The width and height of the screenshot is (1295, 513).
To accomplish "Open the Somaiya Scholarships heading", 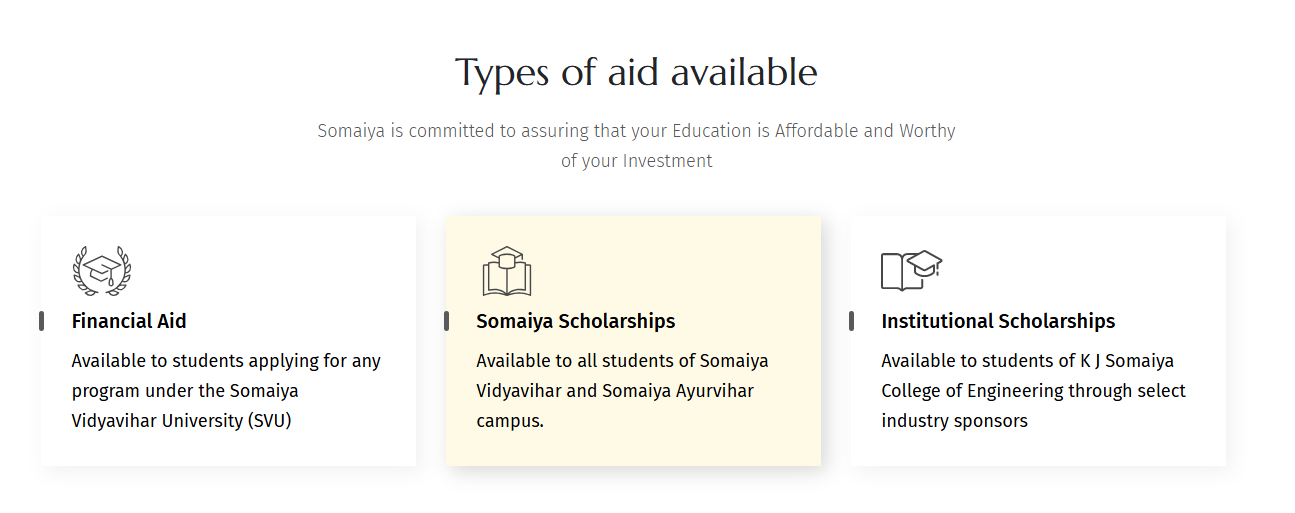I will coord(576,321).
